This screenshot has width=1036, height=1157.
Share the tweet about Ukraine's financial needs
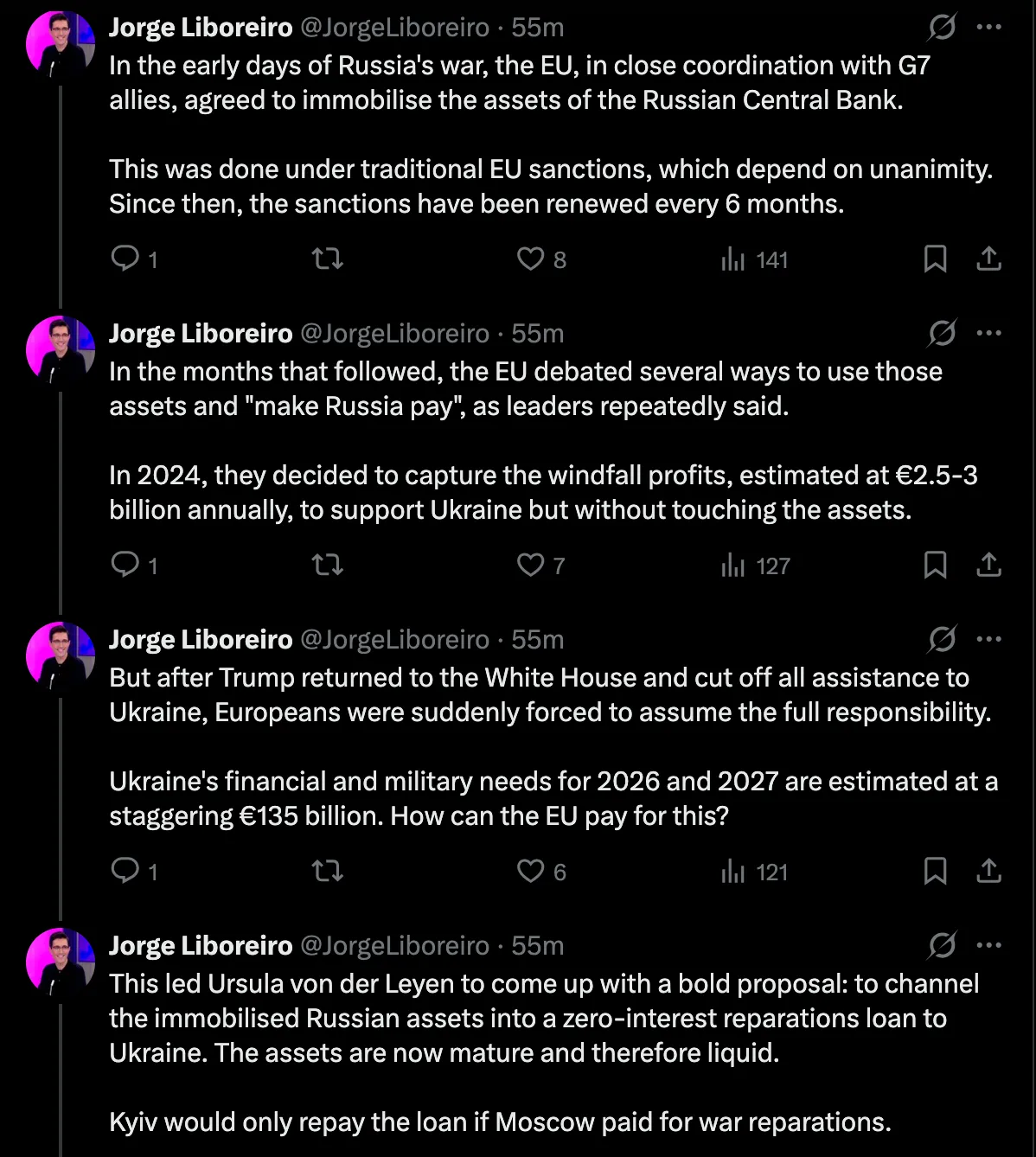[988, 871]
